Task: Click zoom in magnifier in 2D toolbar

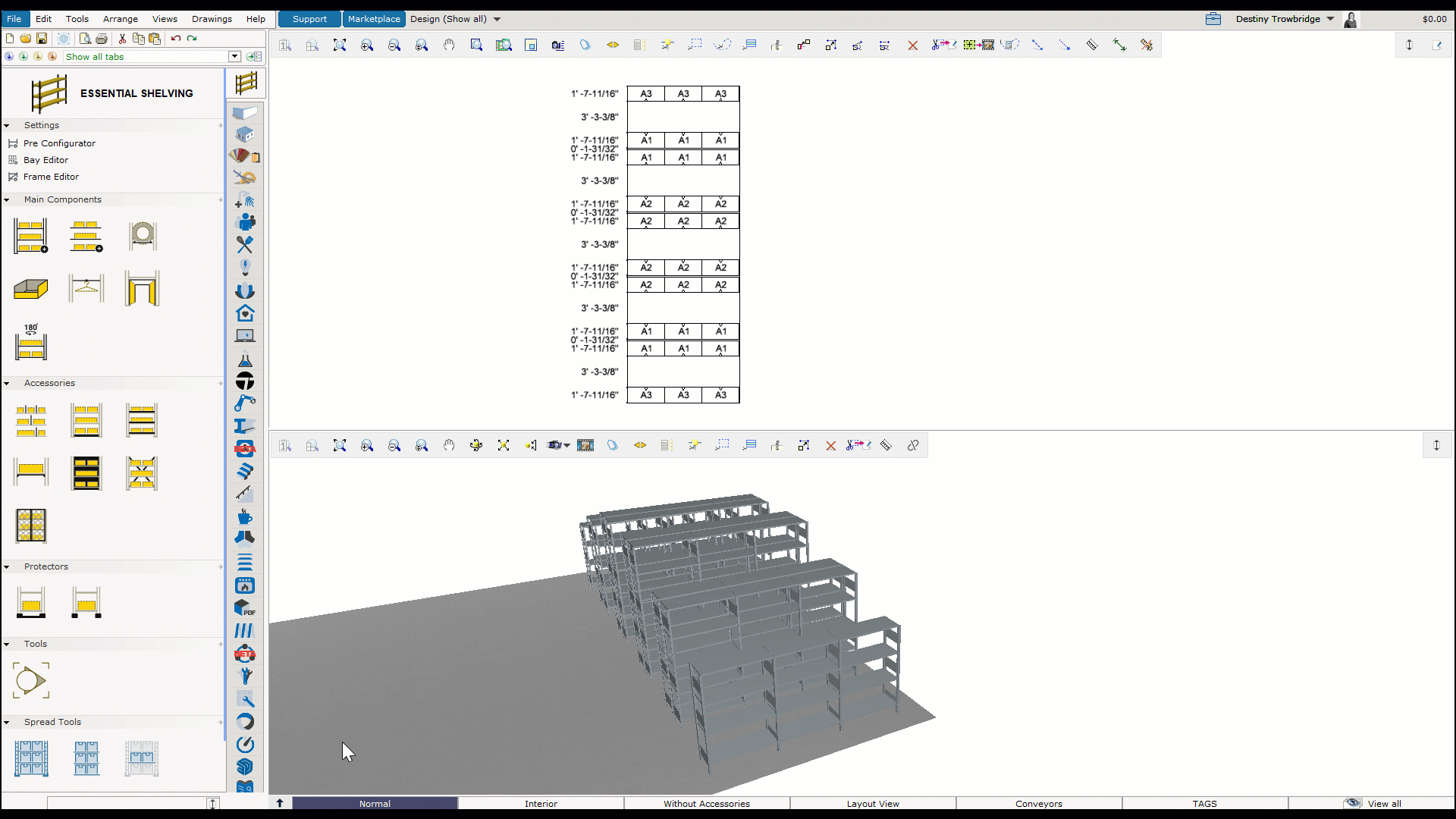Action: (x=367, y=45)
